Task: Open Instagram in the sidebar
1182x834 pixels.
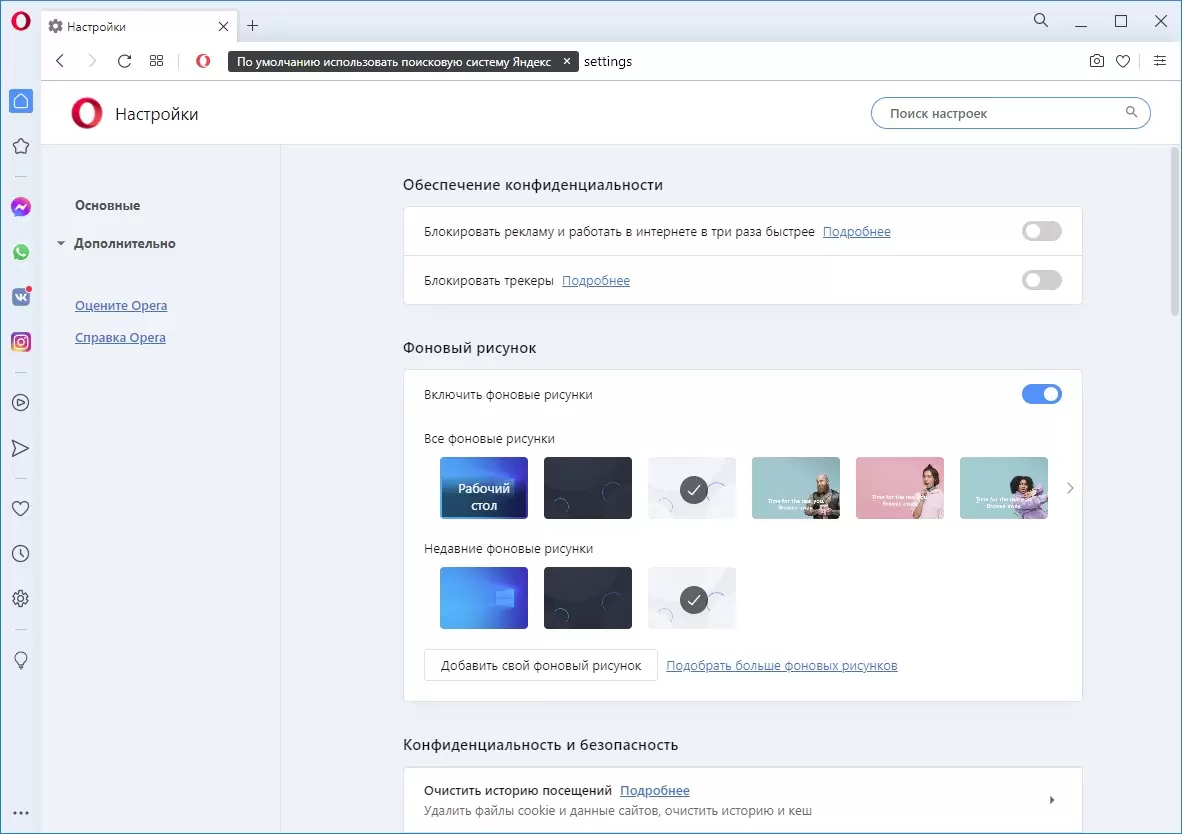Action: tap(20, 342)
